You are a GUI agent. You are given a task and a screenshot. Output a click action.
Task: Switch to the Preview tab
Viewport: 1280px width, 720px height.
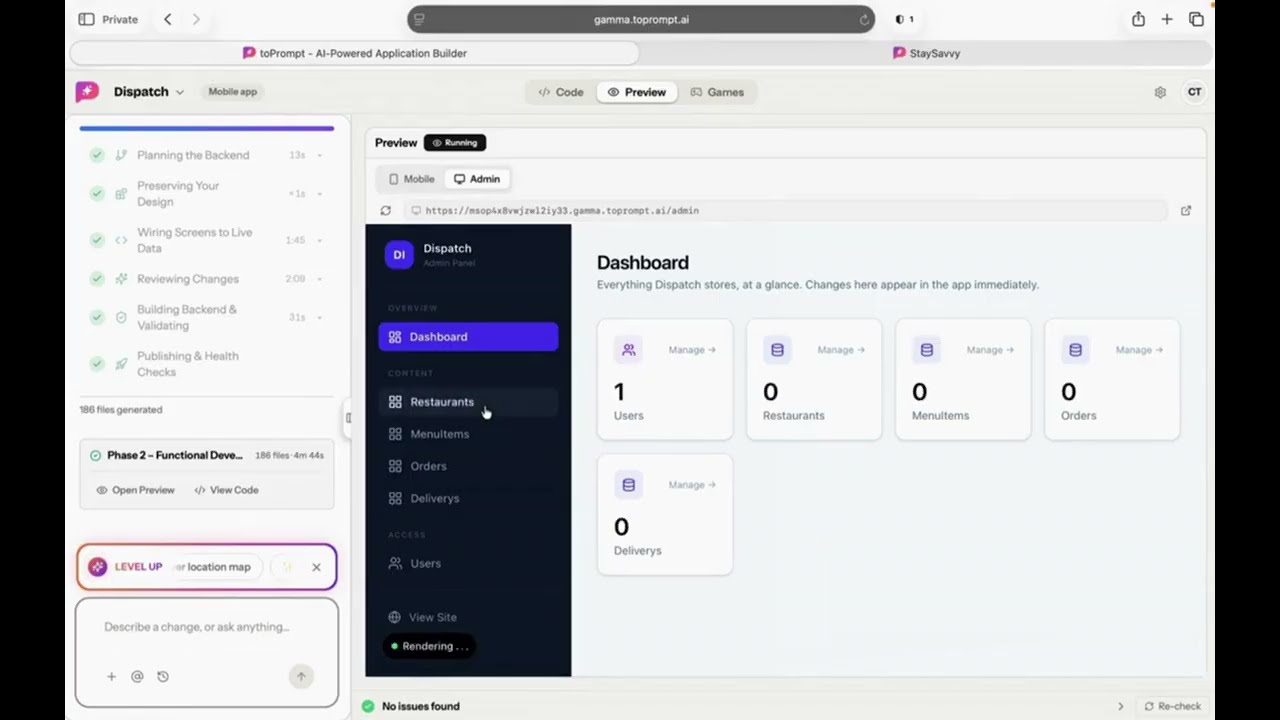(637, 92)
